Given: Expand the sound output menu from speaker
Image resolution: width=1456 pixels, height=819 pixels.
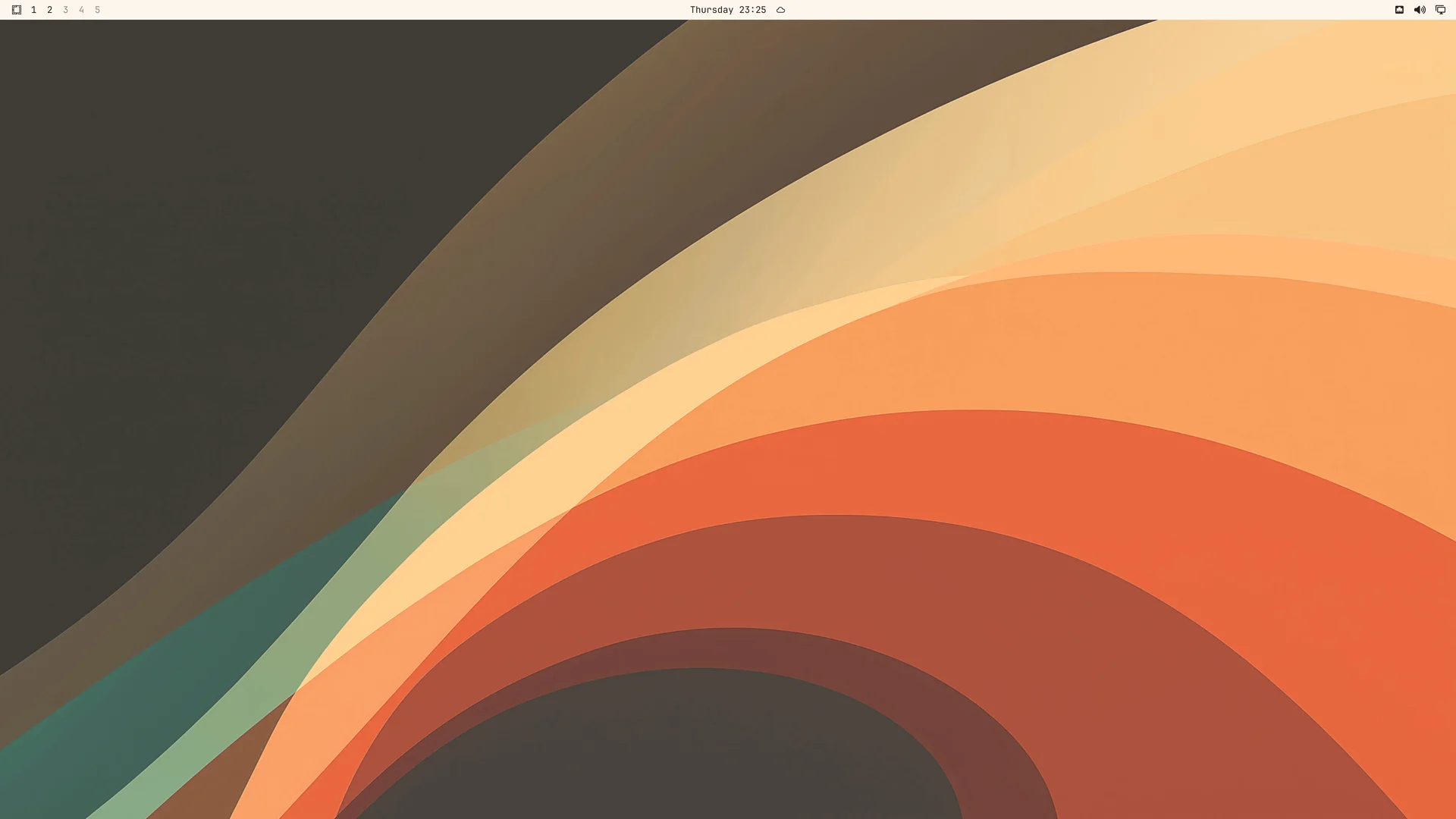Looking at the screenshot, I should pyautogui.click(x=1420, y=10).
